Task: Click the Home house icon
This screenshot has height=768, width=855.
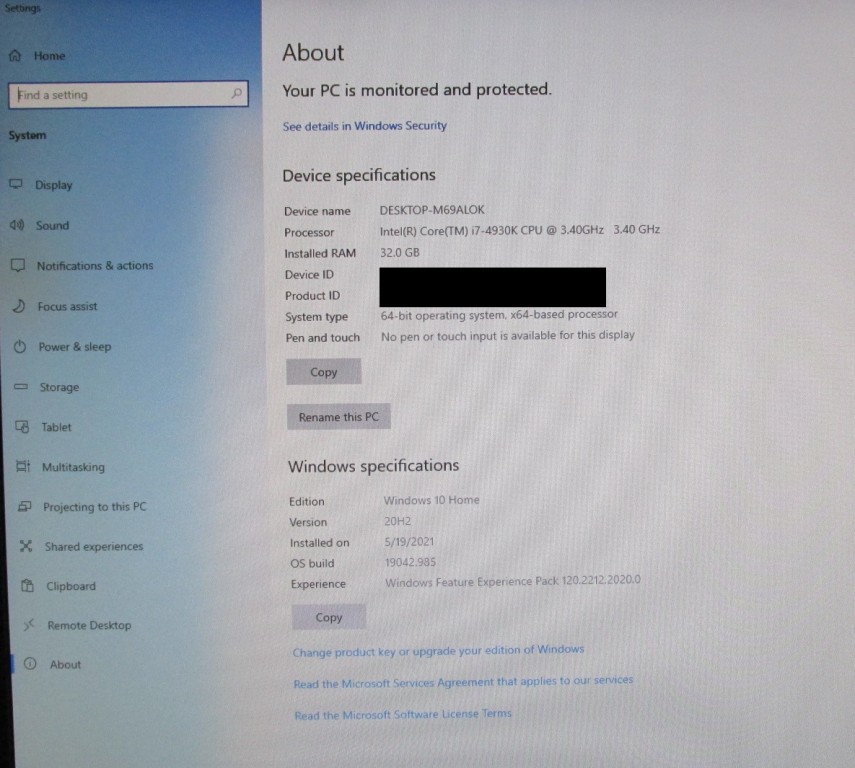Action: [15, 55]
